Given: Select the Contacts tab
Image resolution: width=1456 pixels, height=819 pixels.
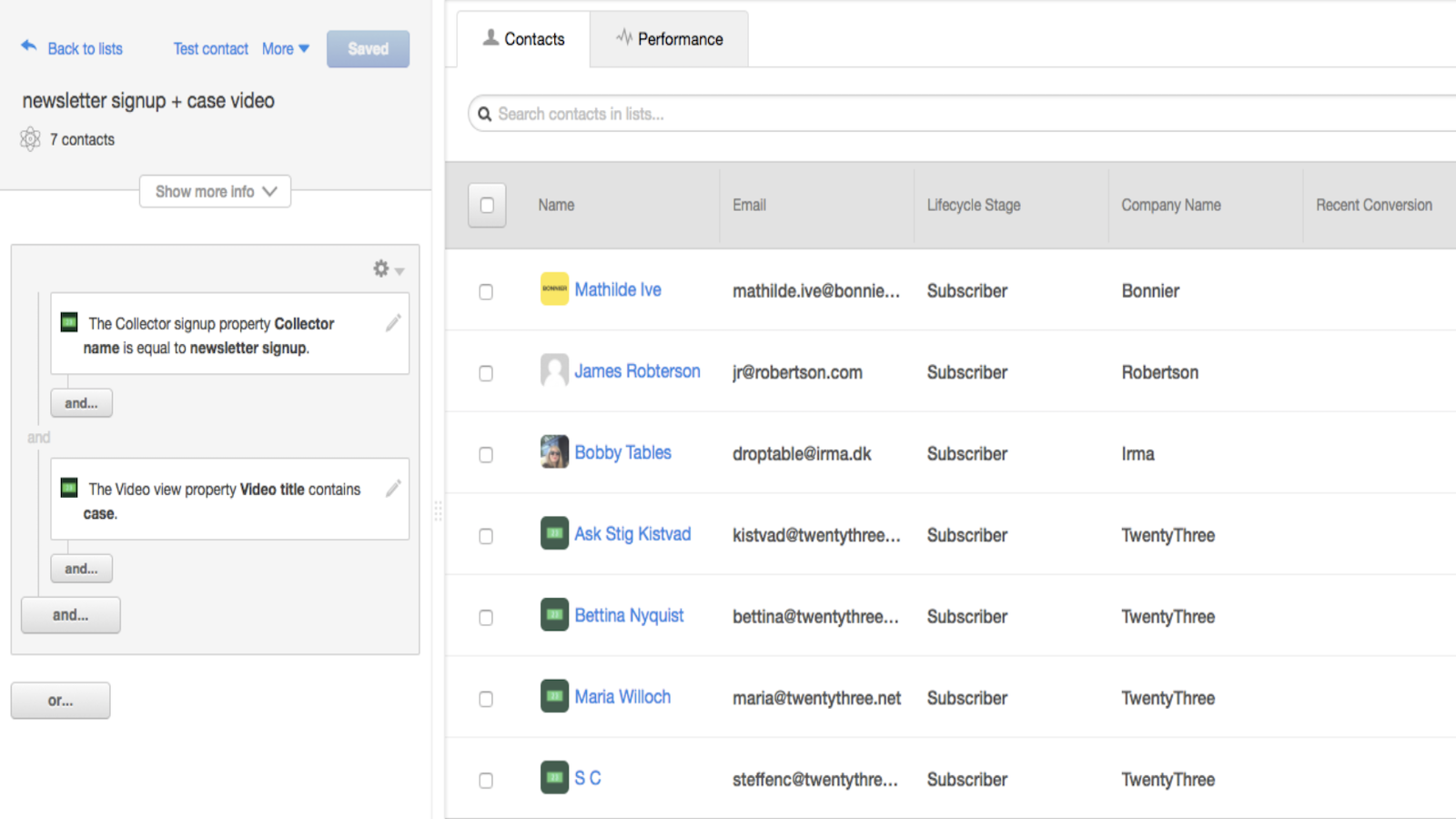Looking at the screenshot, I should (x=523, y=39).
